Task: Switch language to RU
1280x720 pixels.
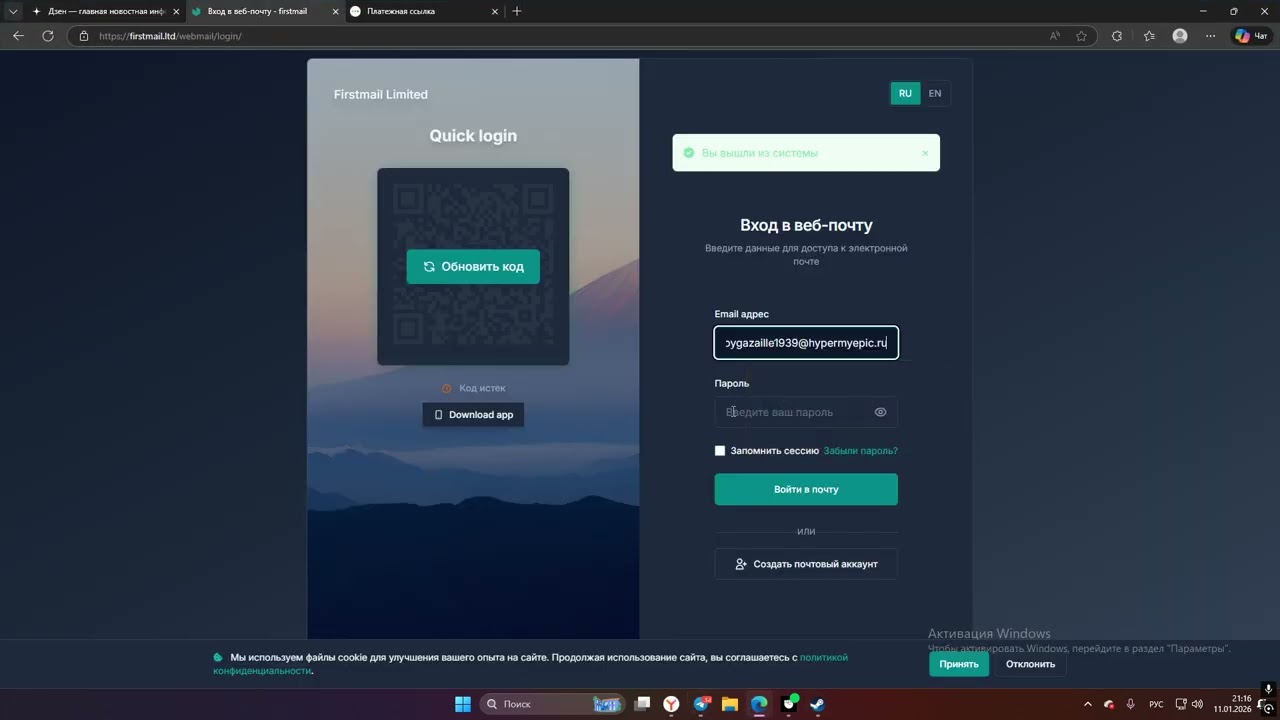Action: (x=905, y=93)
